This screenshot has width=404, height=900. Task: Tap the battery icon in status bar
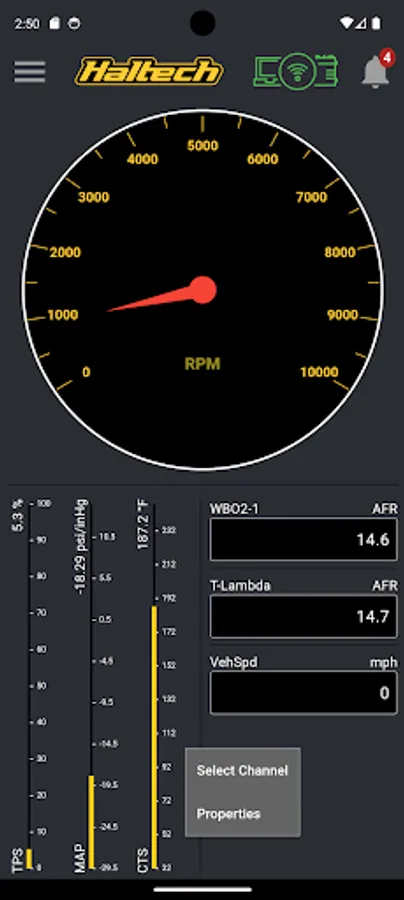(376, 24)
